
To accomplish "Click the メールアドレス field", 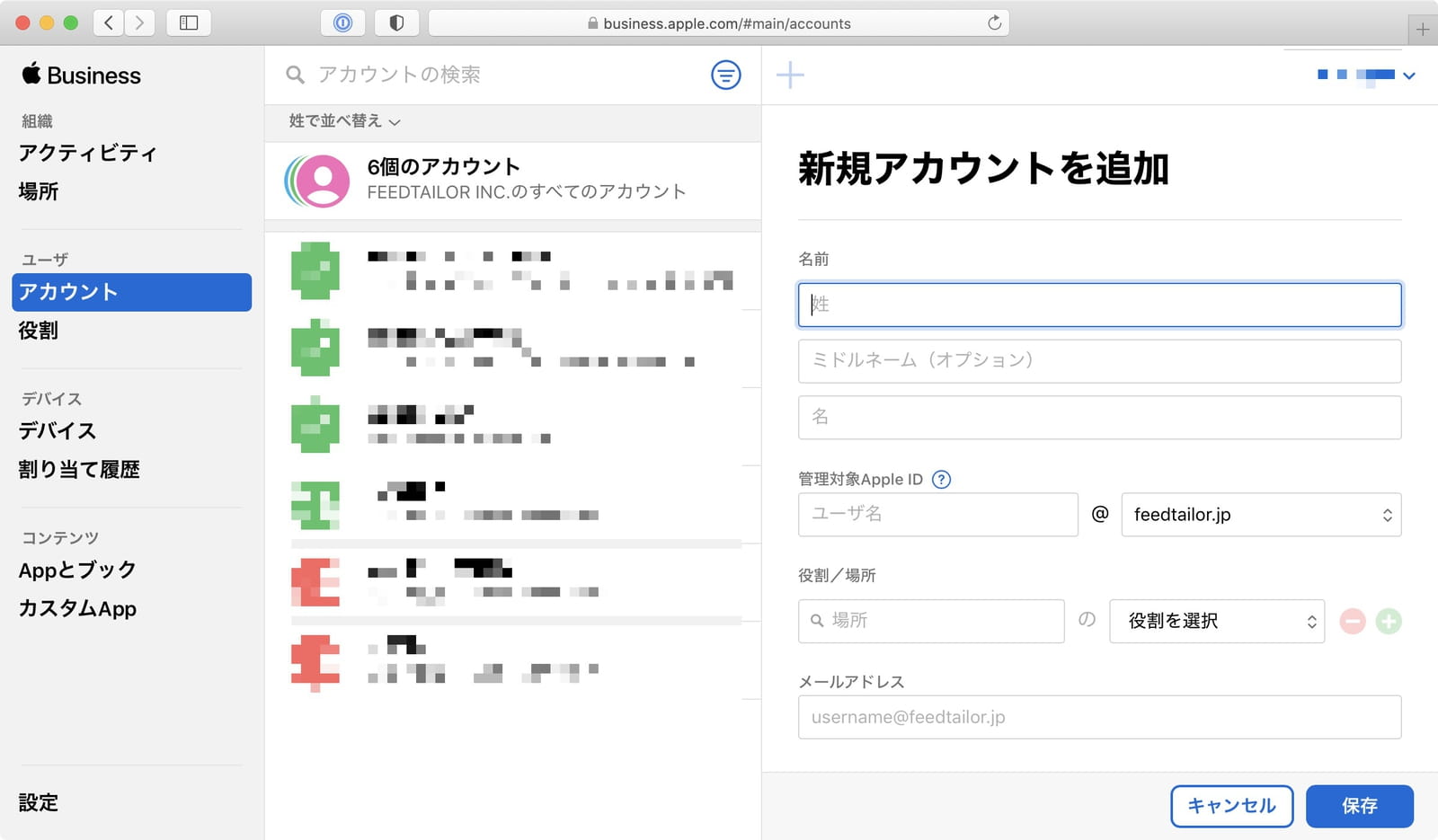I will pos(1099,717).
